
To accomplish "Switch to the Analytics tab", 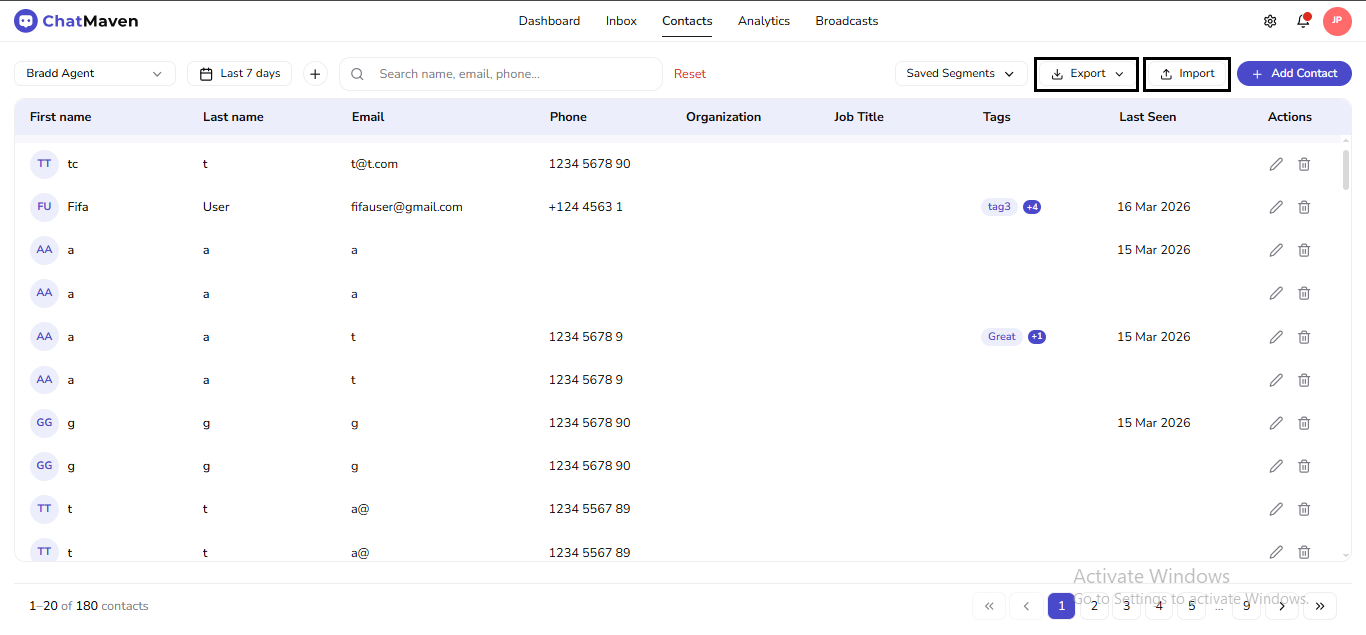I will (763, 20).
